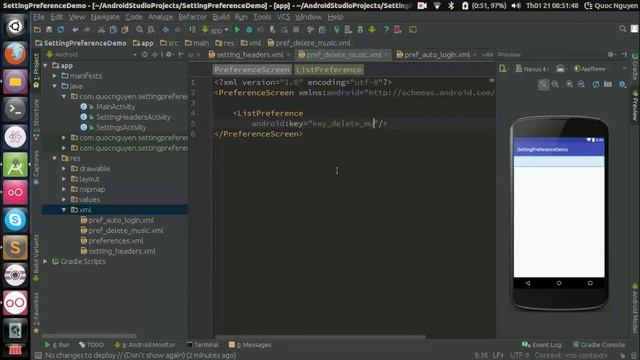The height and width of the screenshot is (360, 640).
Task: Click the Debug app bug icon
Action: (x=249, y=29)
